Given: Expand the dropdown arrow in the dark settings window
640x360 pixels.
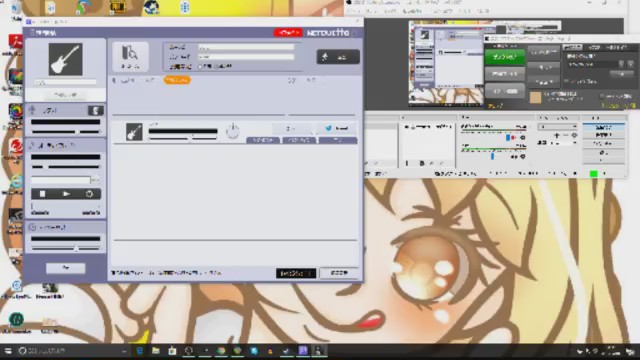Looking at the screenshot, I should point(621,64).
